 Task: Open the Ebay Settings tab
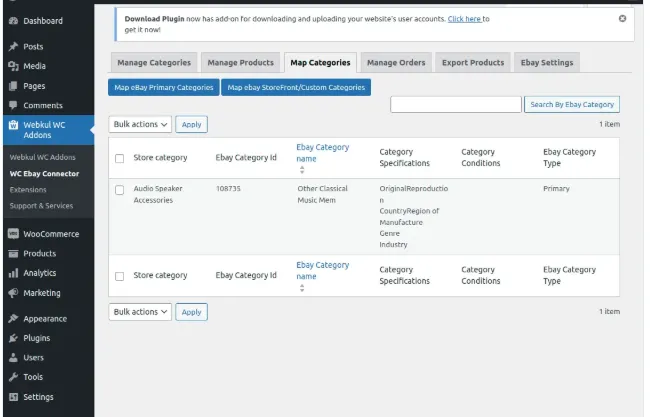click(547, 63)
